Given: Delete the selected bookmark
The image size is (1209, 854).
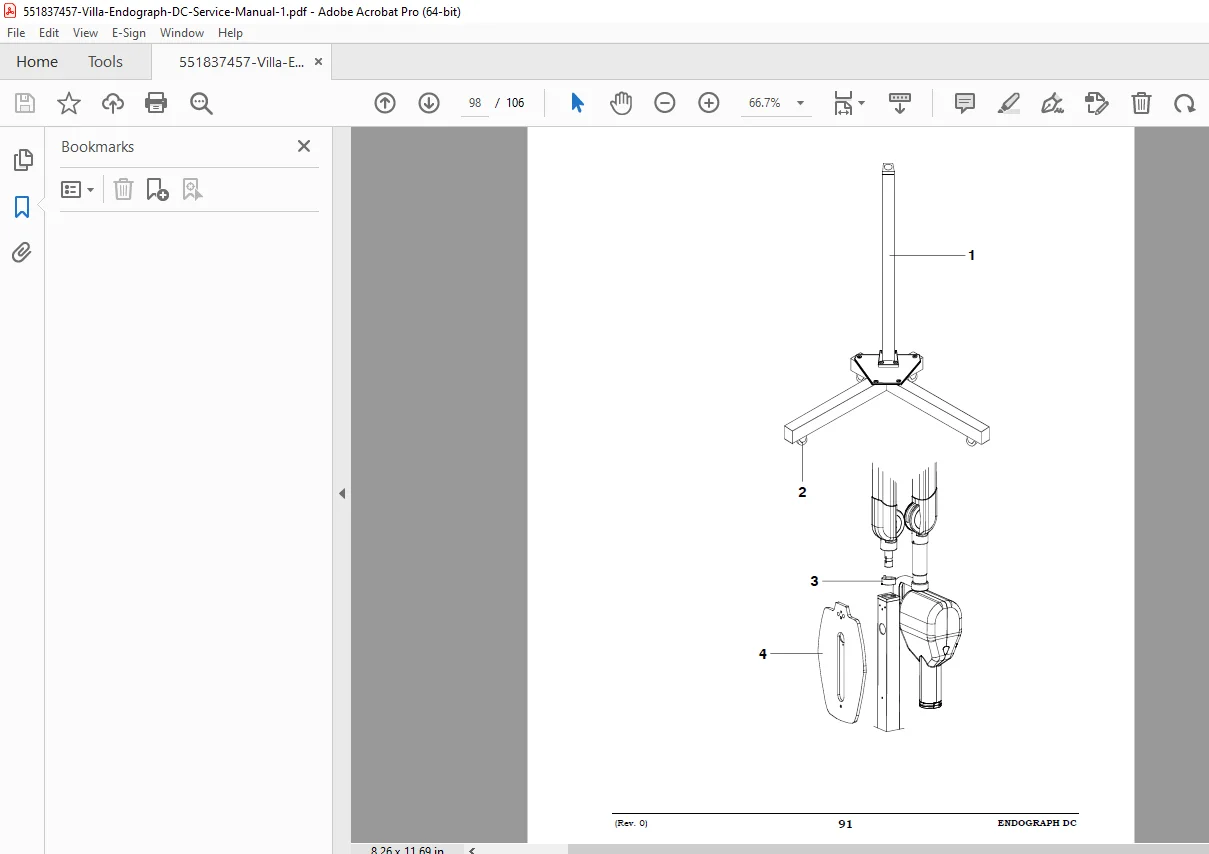Looking at the screenshot, I should tap(123, 189).
